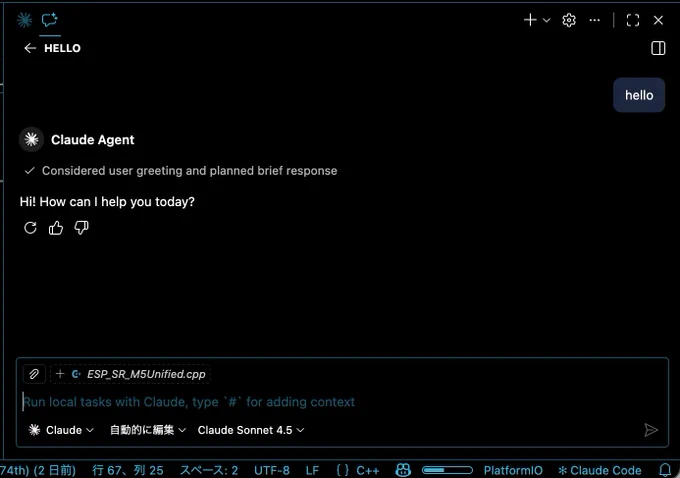
Task: Click 行 67、列 25 cursor position
Action: (128, 470)
